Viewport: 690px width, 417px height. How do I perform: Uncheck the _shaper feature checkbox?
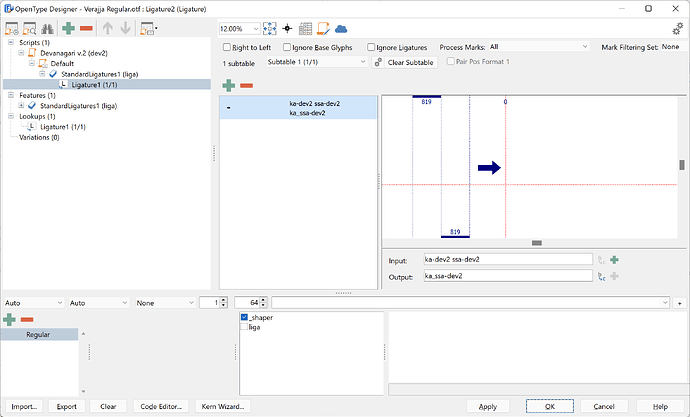(246, 317)
